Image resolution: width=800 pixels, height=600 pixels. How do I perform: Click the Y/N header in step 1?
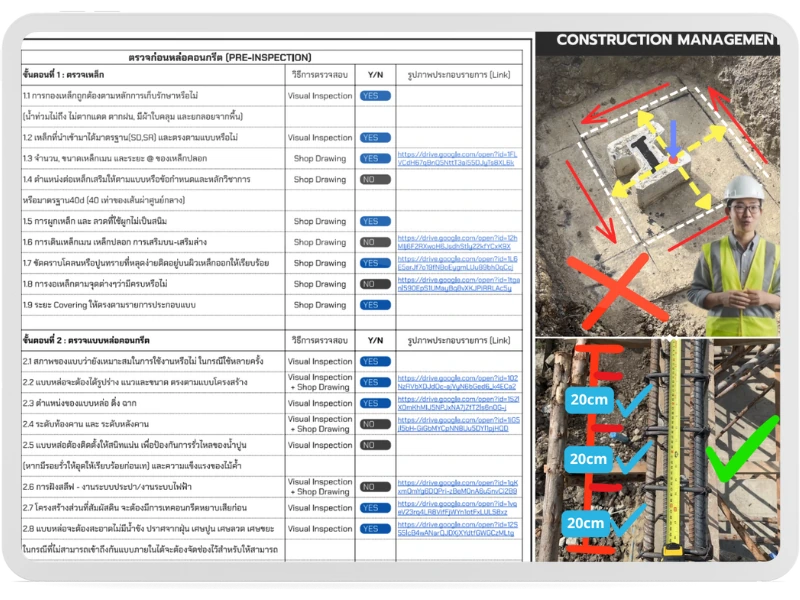point(375,75)
